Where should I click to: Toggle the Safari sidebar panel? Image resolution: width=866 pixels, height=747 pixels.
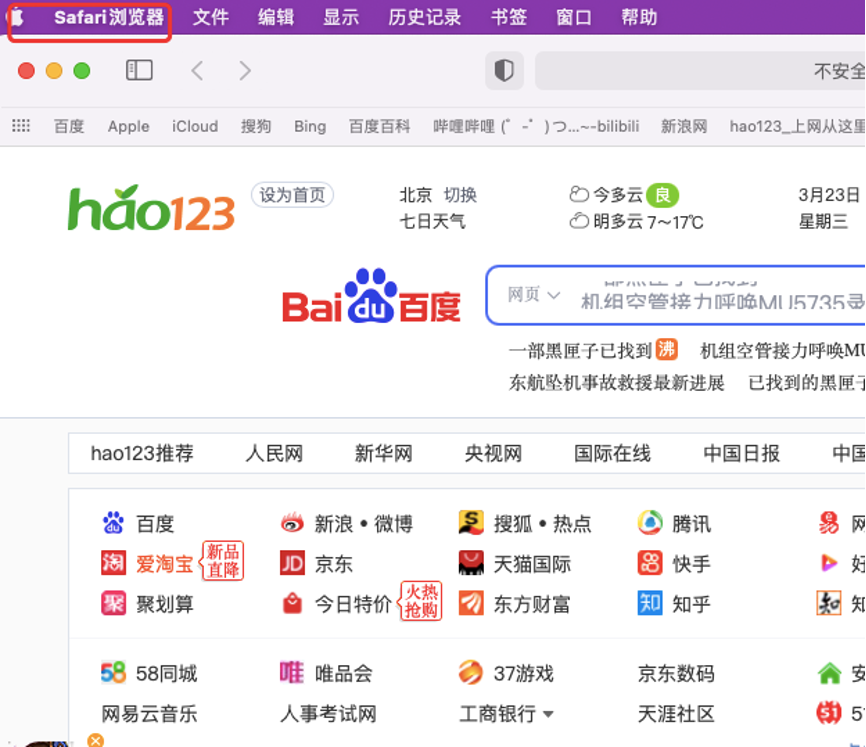tap(139, 70)
